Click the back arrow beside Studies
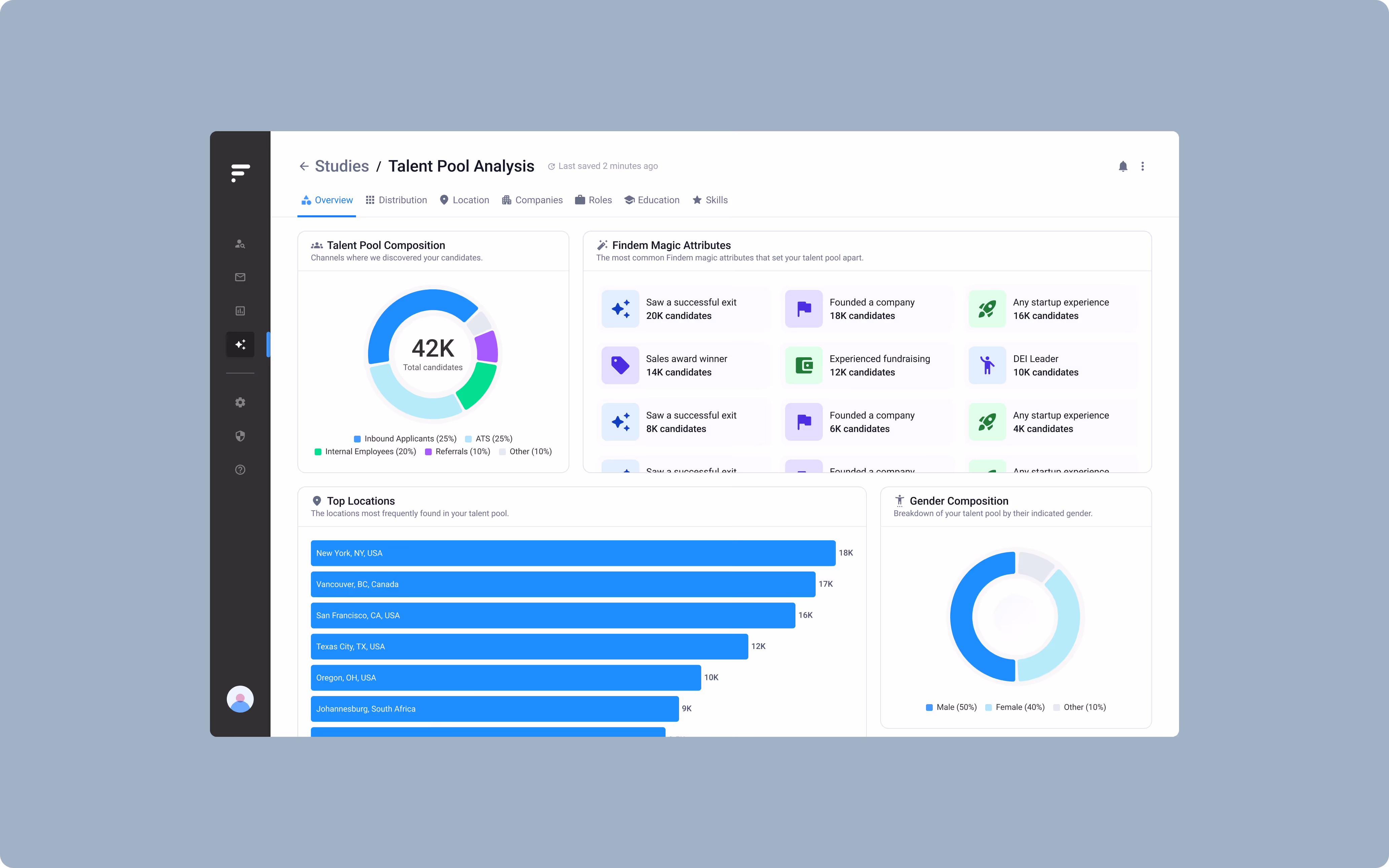This screenshot has width=1389, height=868. pos(304,167)
